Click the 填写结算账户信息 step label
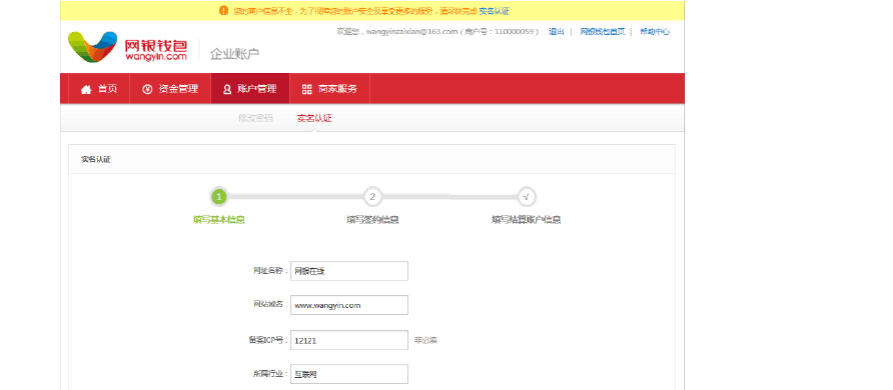The image size is (893, 390). coord(526,220)
